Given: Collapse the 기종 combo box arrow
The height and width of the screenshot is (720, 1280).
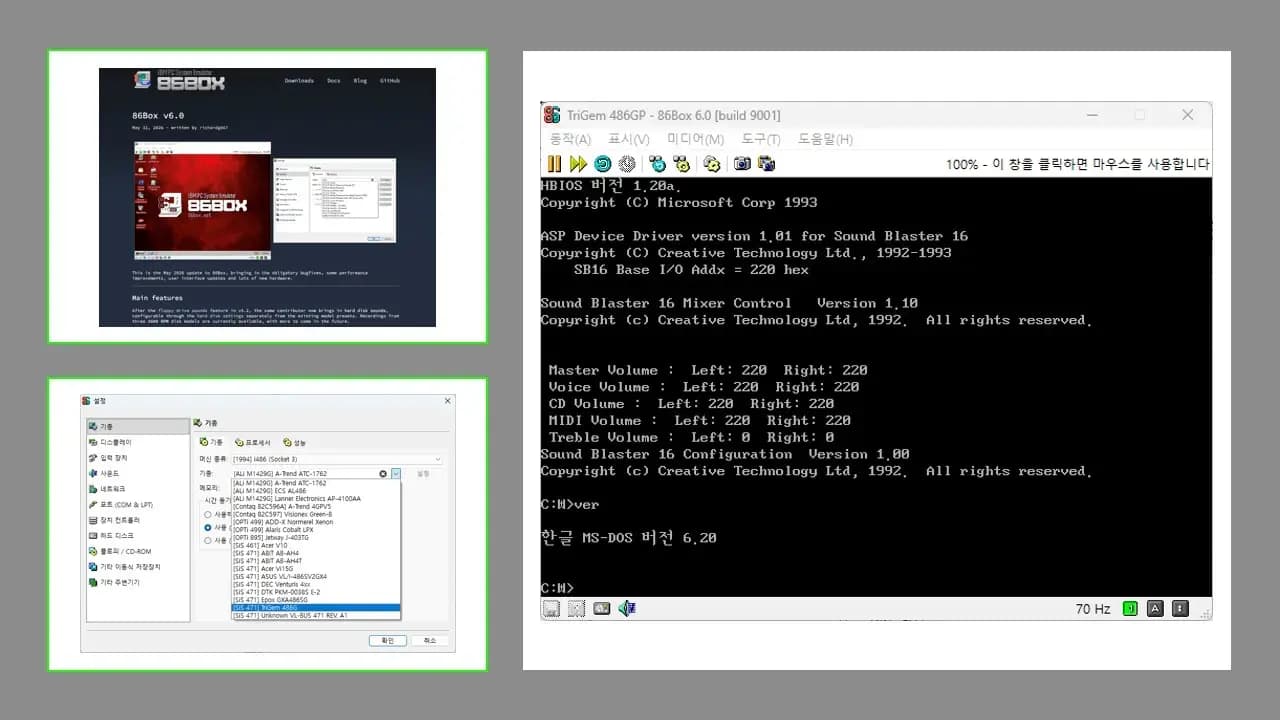Looking at the screenshot, I should pos(396,474).
